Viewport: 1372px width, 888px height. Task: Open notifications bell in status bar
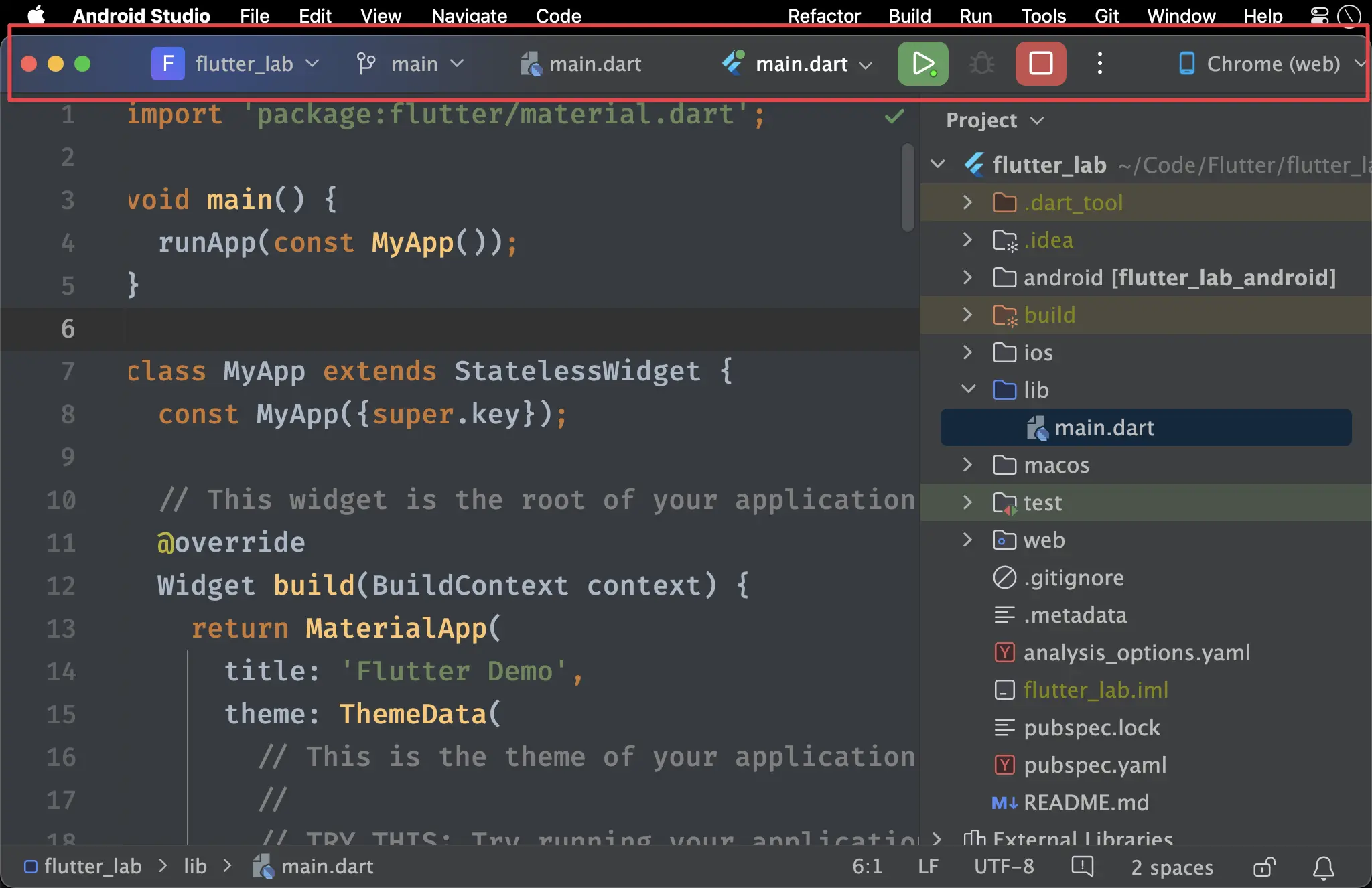[x=1323, y=867]
